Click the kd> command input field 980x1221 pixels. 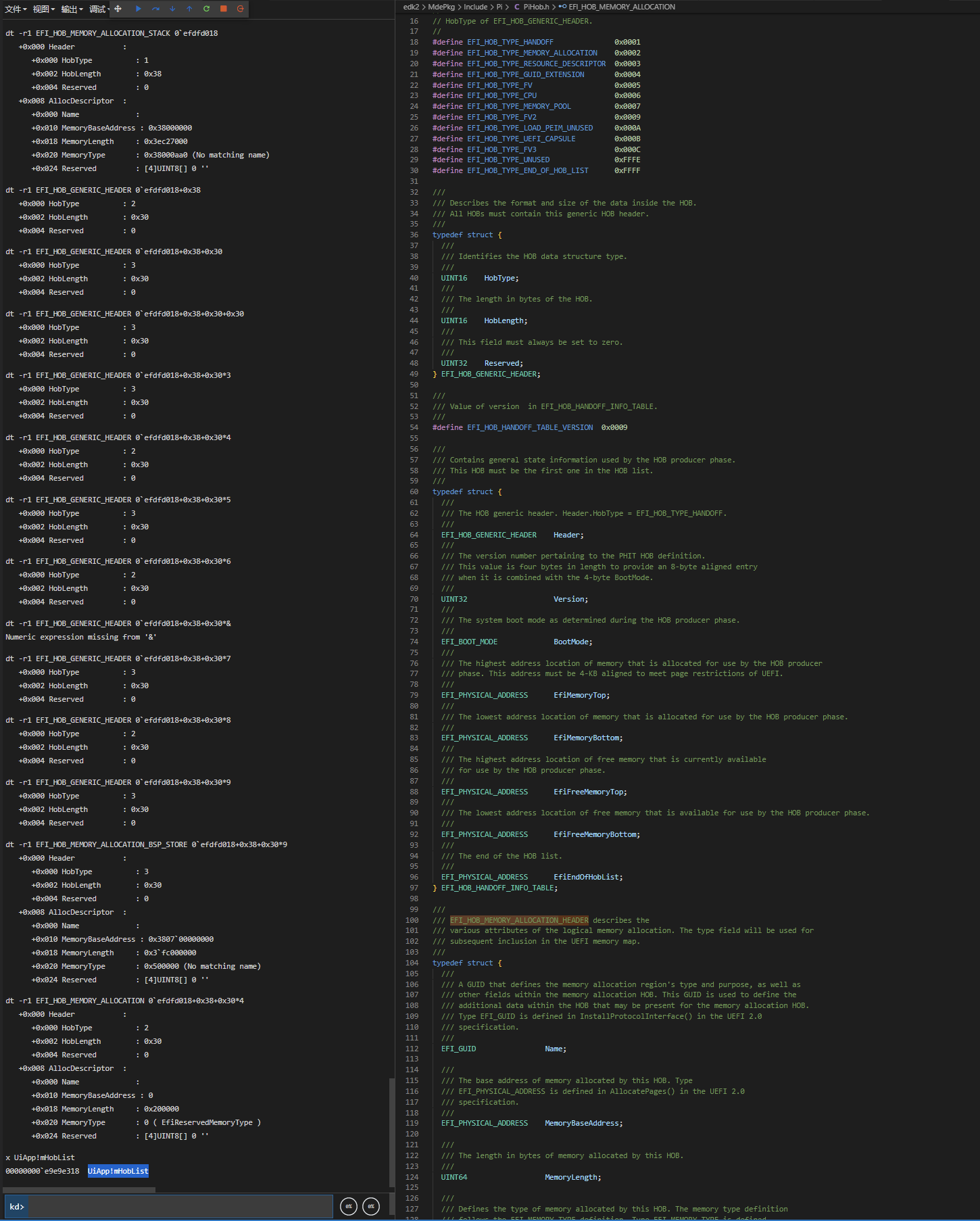(180, 1206)
